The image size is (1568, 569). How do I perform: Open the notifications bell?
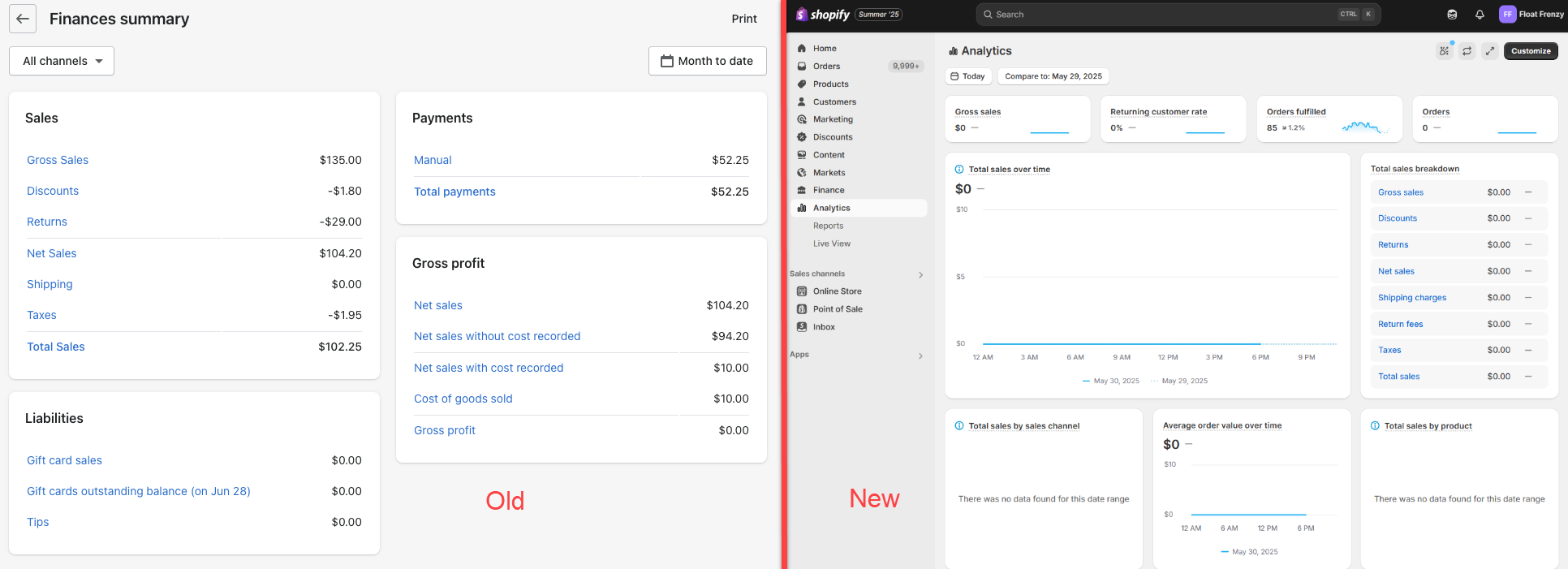pos(1480,15)
